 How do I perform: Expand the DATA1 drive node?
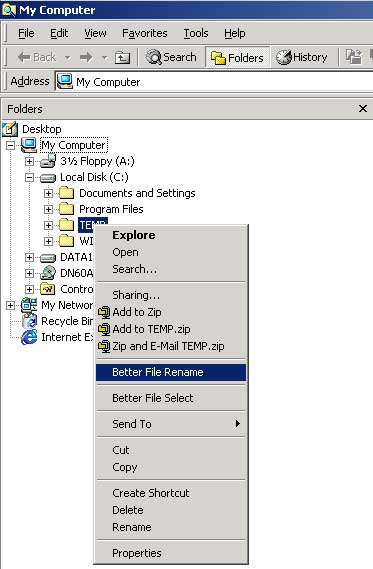(29, 257)
